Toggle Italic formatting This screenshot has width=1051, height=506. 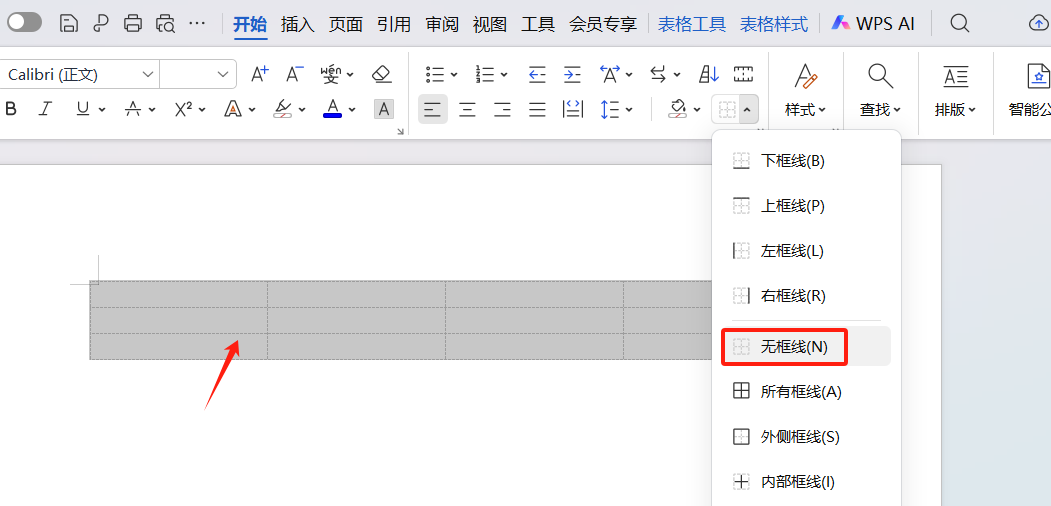click(44, 109)
